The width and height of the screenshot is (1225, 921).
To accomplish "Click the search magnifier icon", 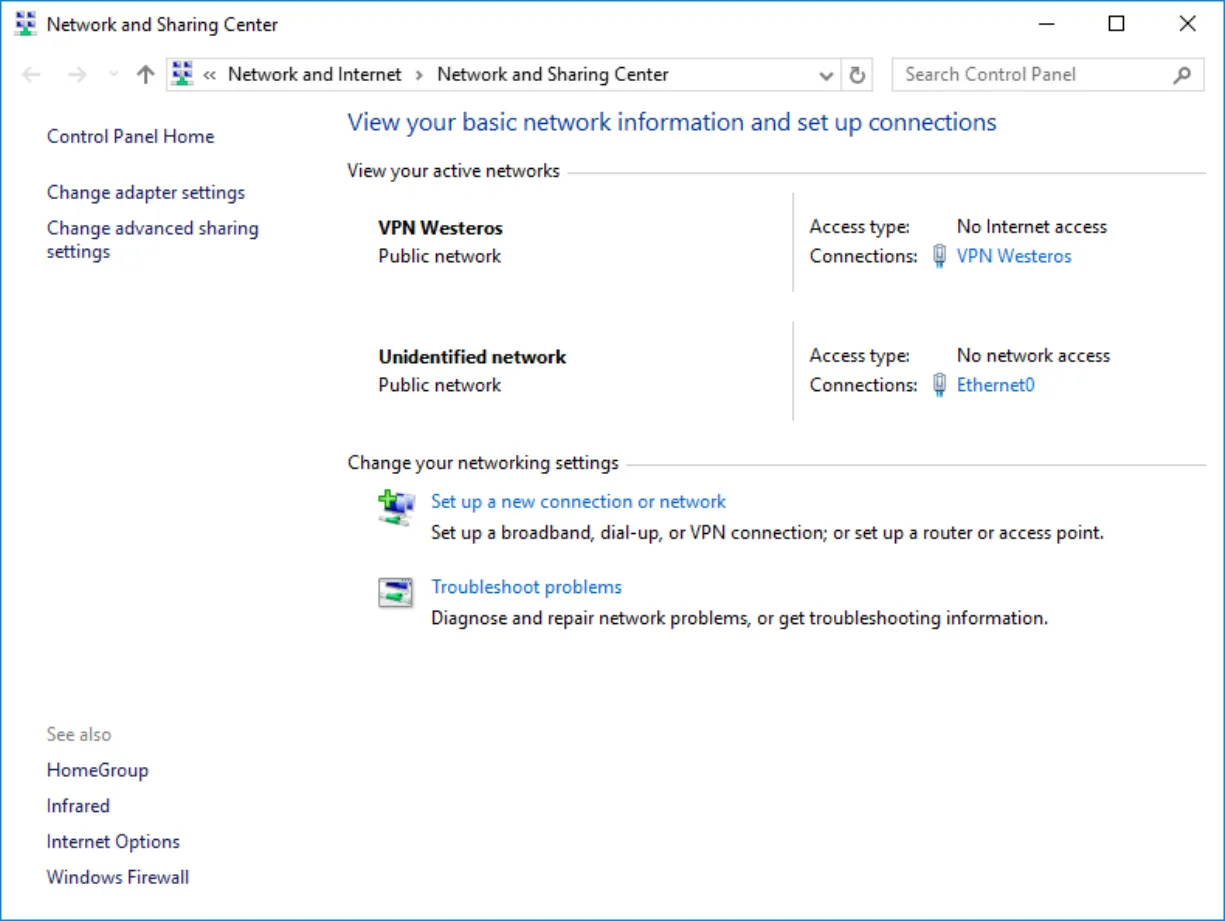I will coord(1182,74).
